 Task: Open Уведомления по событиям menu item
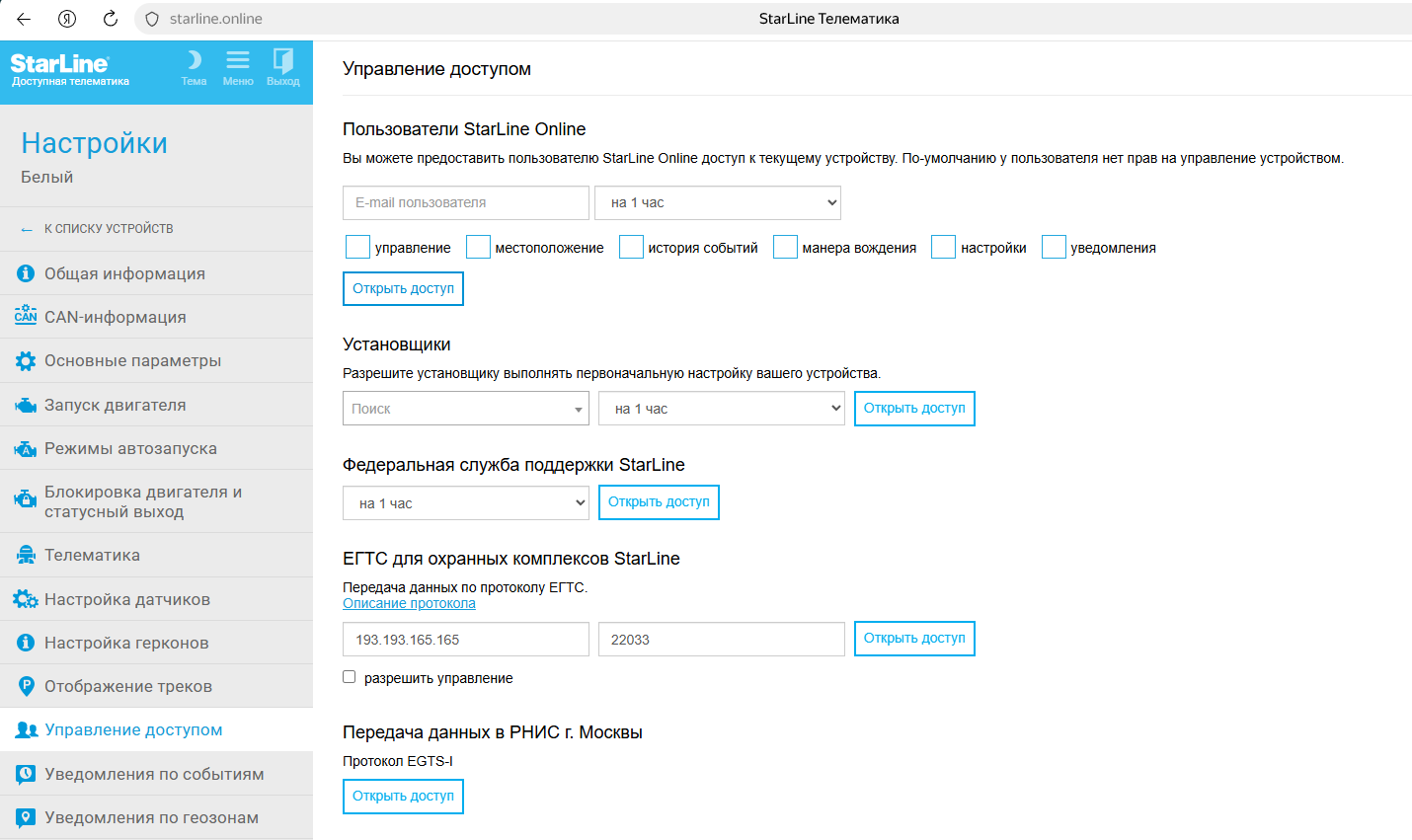(154, 774)
